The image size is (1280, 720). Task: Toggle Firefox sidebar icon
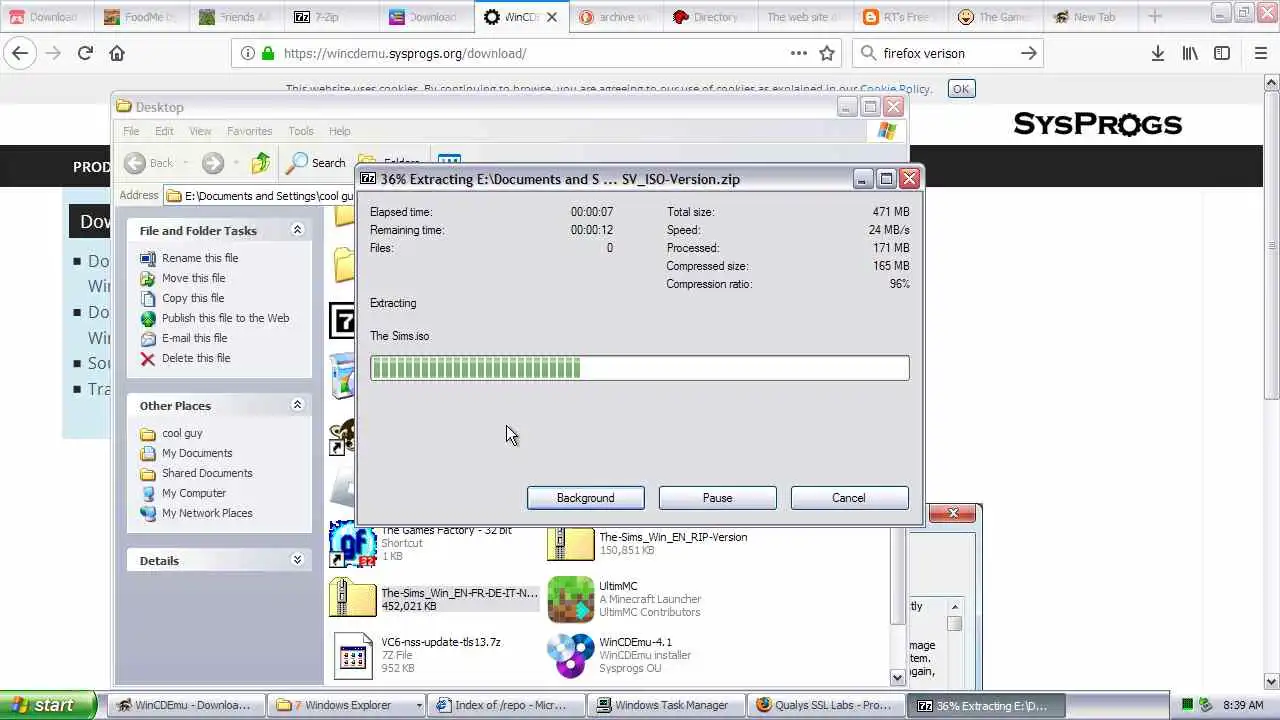(x=1221, y=53)
